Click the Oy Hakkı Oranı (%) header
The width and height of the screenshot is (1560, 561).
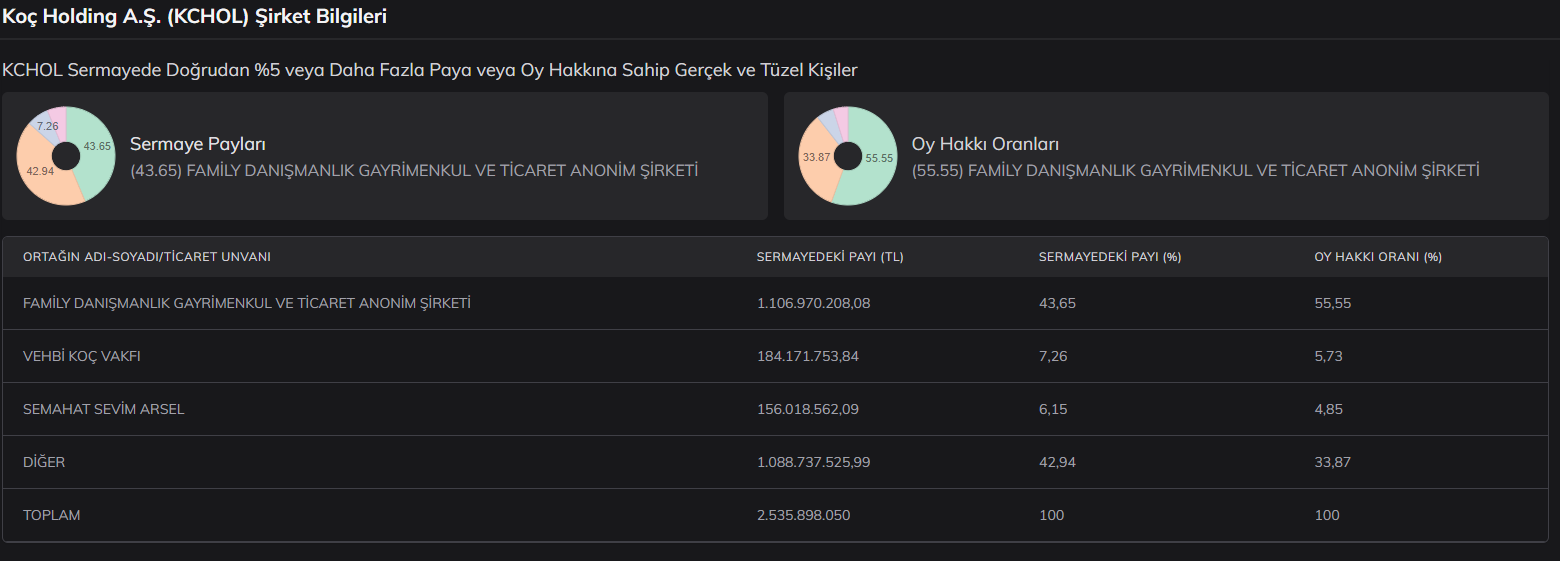coord(1377,257)
